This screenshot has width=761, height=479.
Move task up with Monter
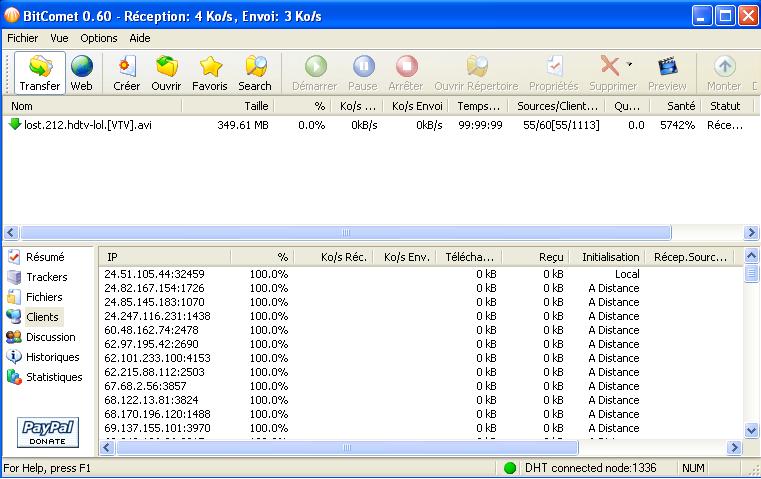click(x=724, y=73)
